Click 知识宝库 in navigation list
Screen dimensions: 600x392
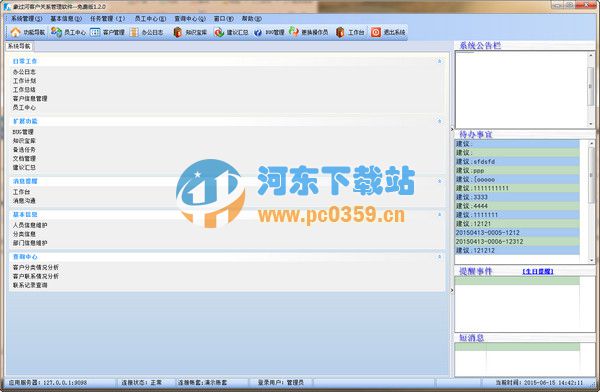click(24, 141)
